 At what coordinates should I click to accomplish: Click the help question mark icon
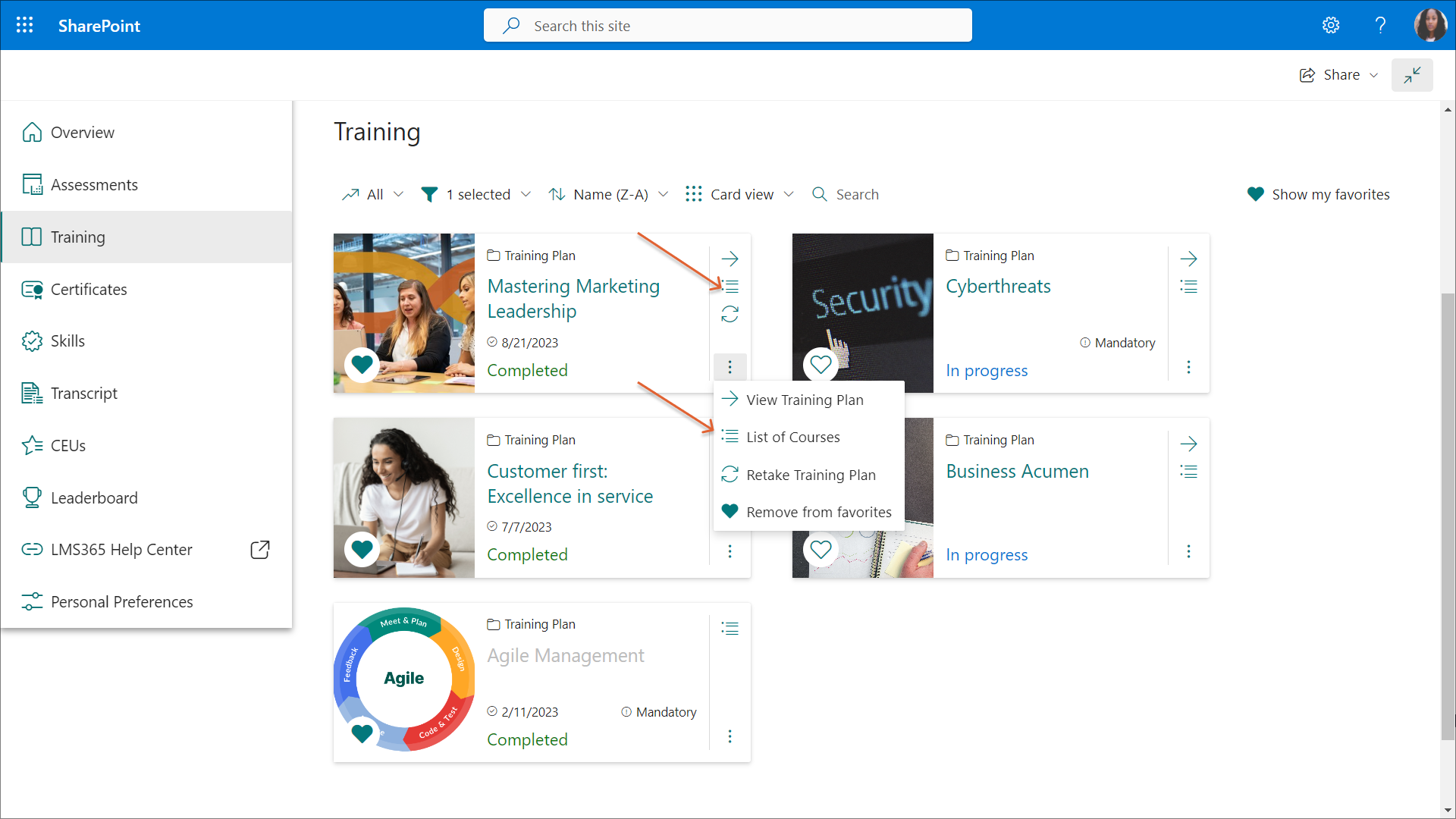1380,25
